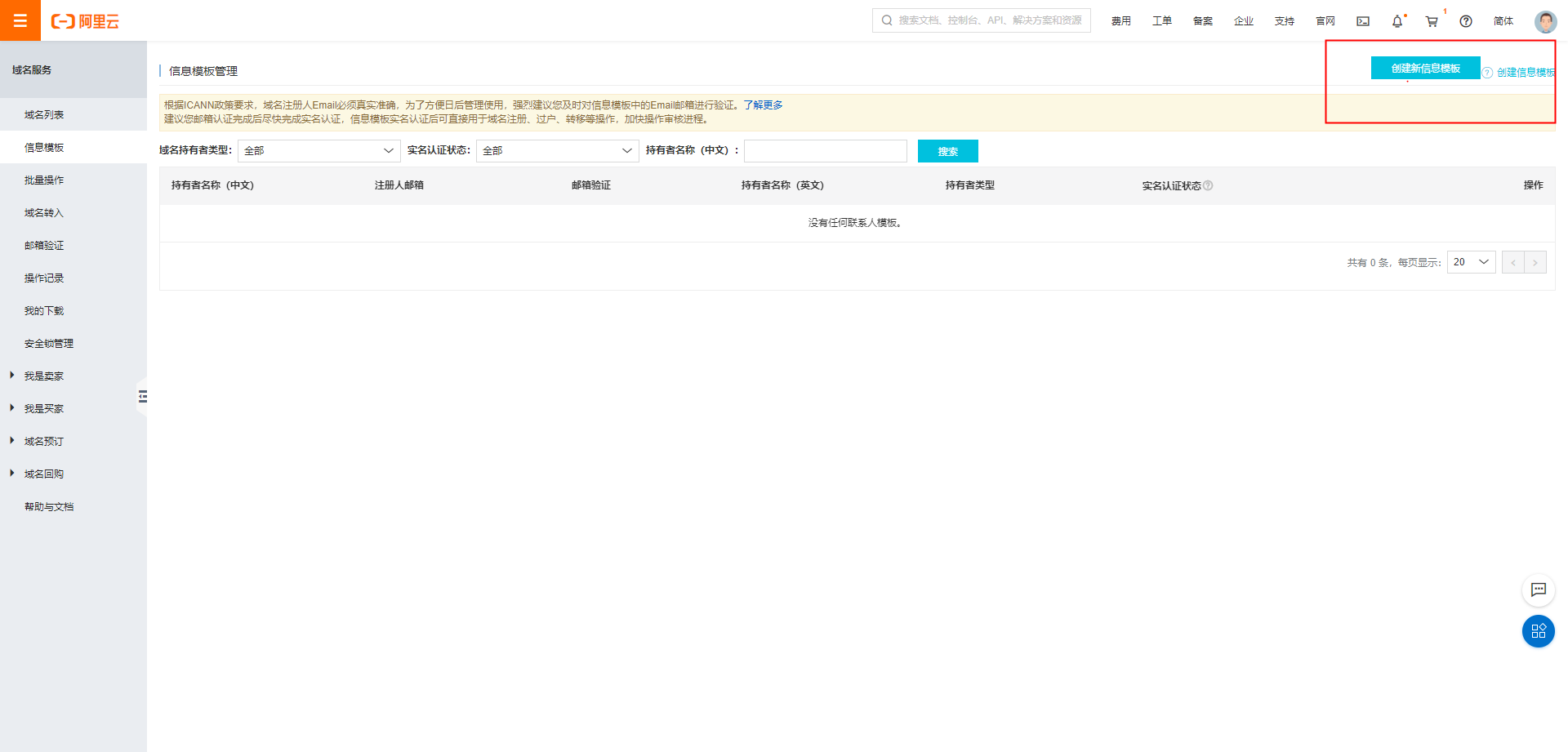
Task: Open the 域名持有者类型 dropdown
Action: coord(318,151)
